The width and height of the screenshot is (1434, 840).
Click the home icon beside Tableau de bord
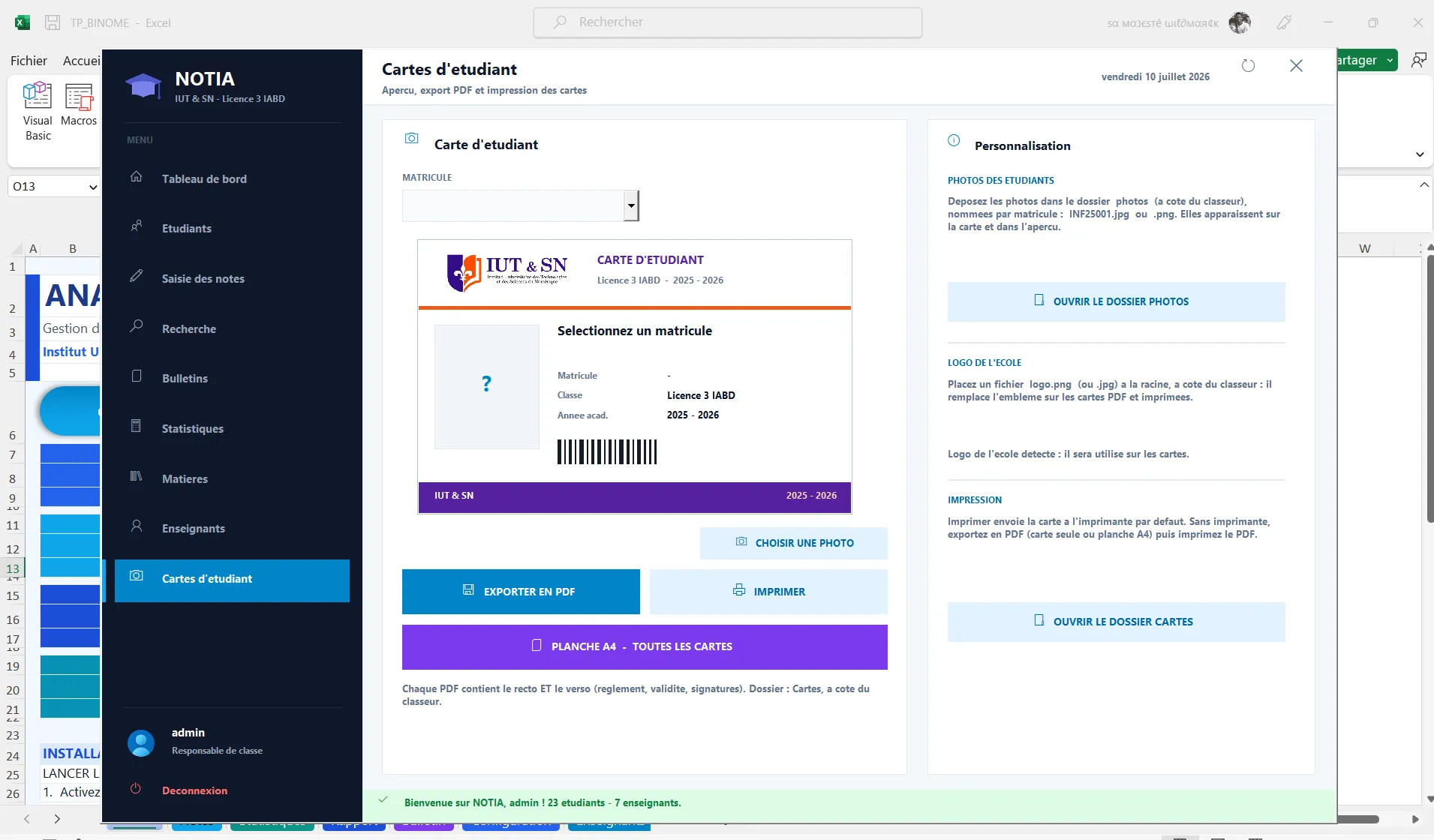(136, 177)
